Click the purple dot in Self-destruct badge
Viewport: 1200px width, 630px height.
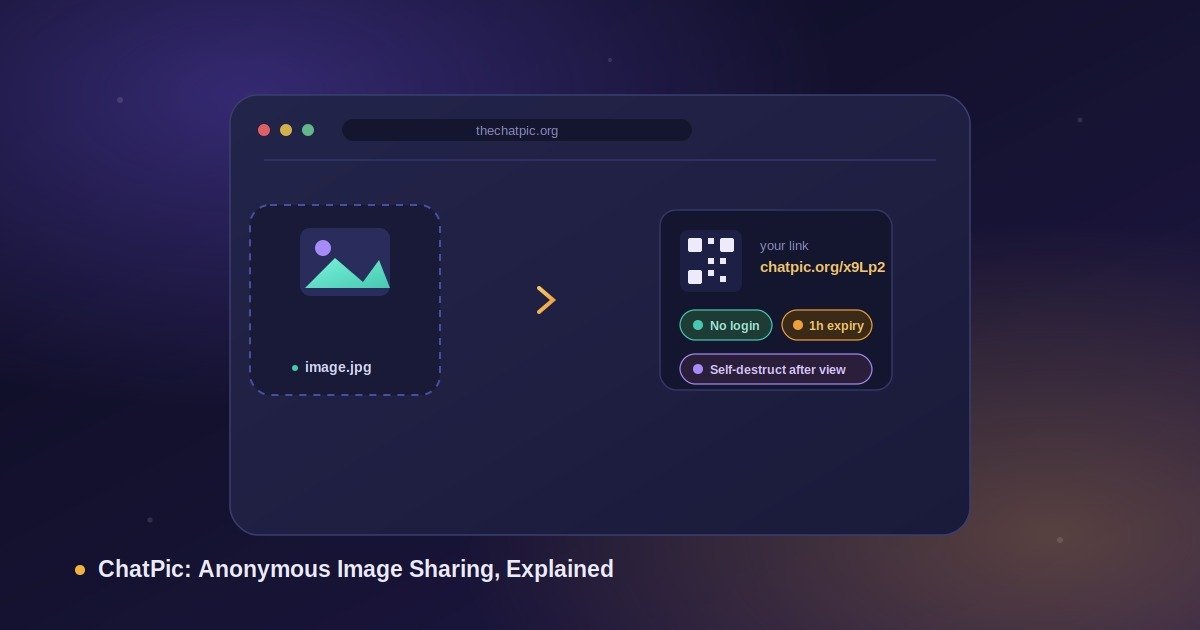tap(698, 369)
